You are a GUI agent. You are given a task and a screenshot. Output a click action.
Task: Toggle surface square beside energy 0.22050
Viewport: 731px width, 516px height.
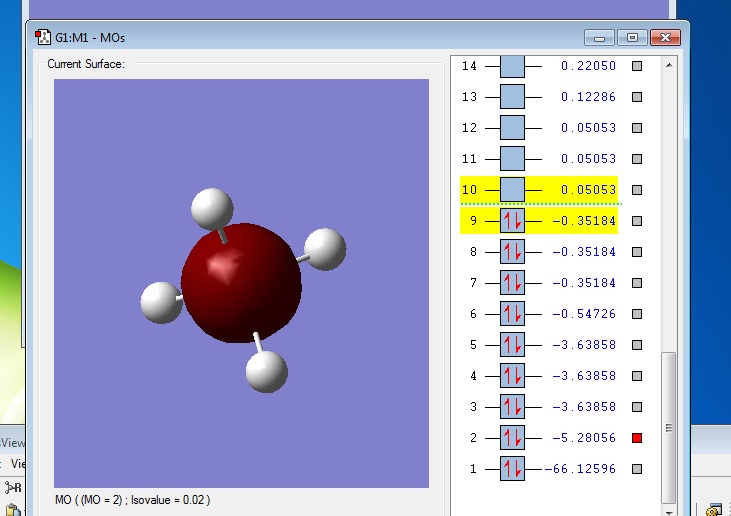coord(637,66)
